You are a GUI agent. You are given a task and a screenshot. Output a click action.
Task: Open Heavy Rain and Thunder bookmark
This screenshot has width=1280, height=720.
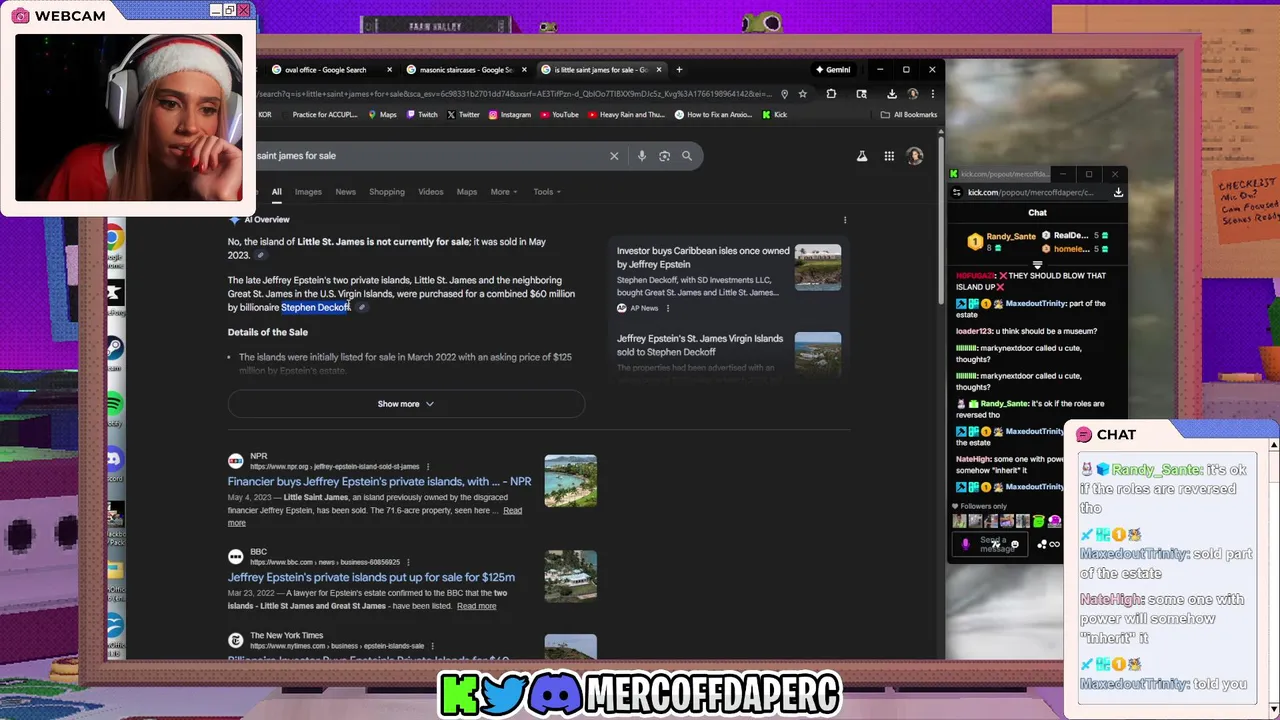coord(626,115)
